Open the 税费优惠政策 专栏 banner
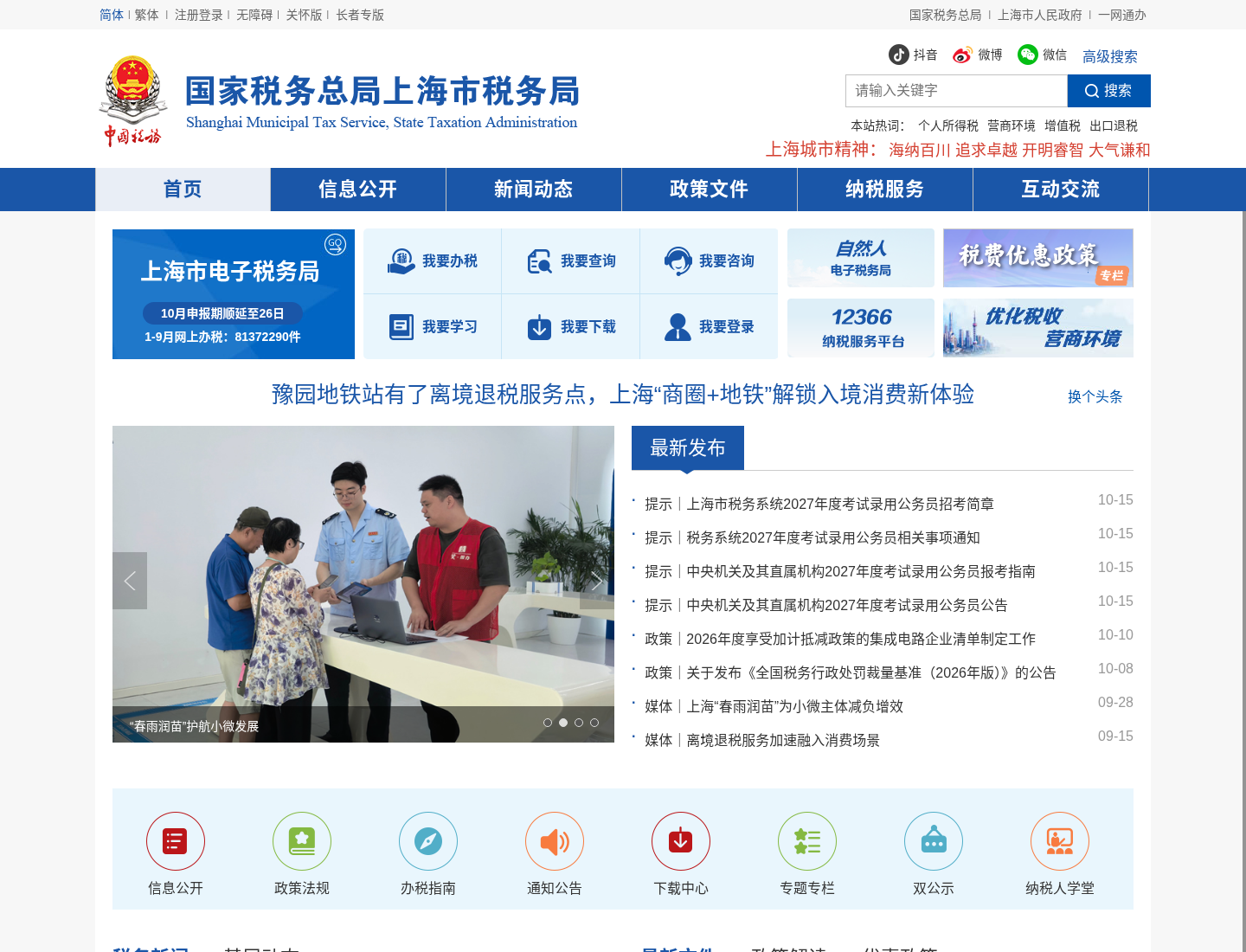1246x952 pixels. tap(1038, 258)
